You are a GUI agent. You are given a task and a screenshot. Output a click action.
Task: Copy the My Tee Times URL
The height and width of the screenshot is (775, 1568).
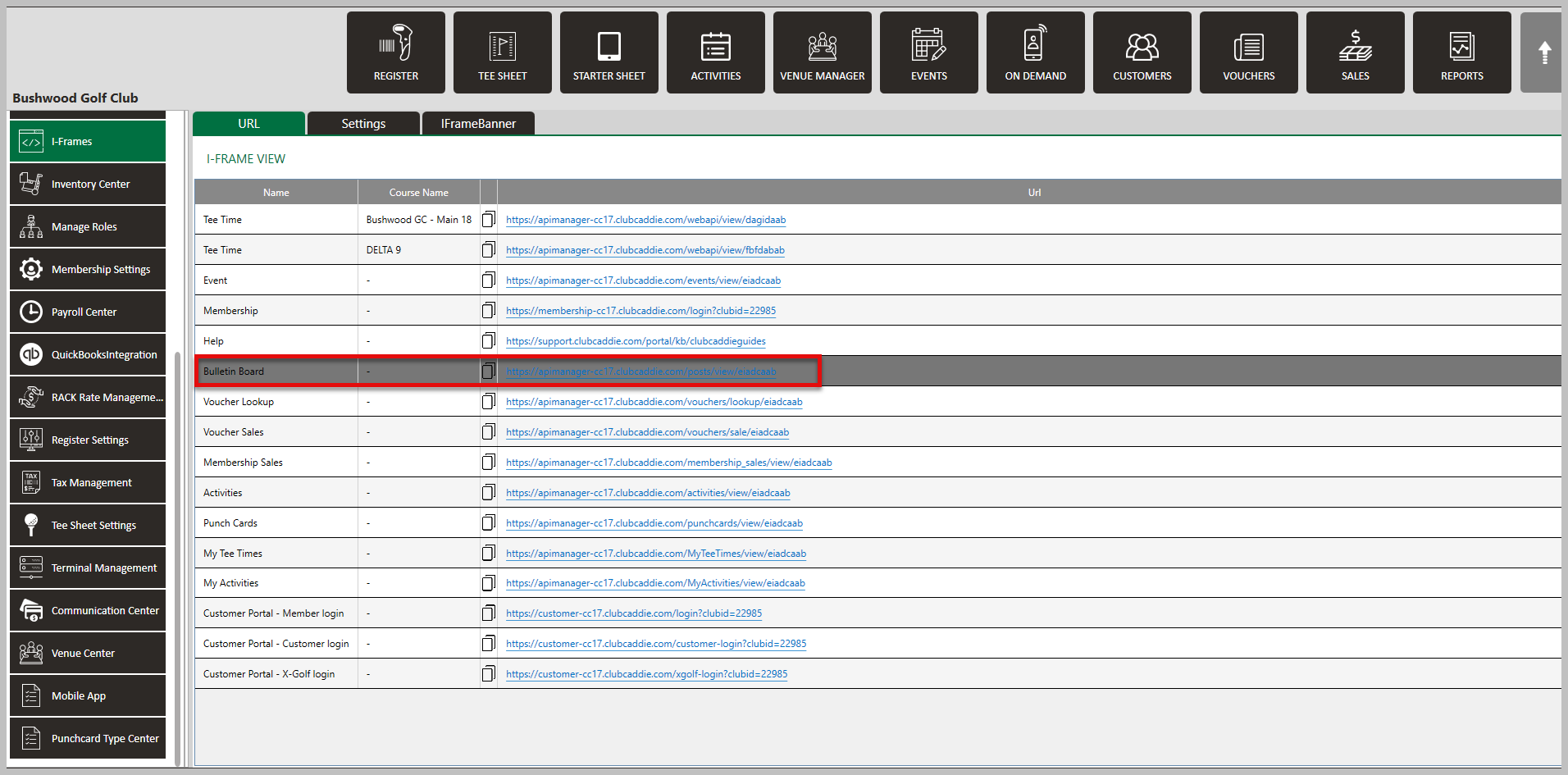pos(488,553)
